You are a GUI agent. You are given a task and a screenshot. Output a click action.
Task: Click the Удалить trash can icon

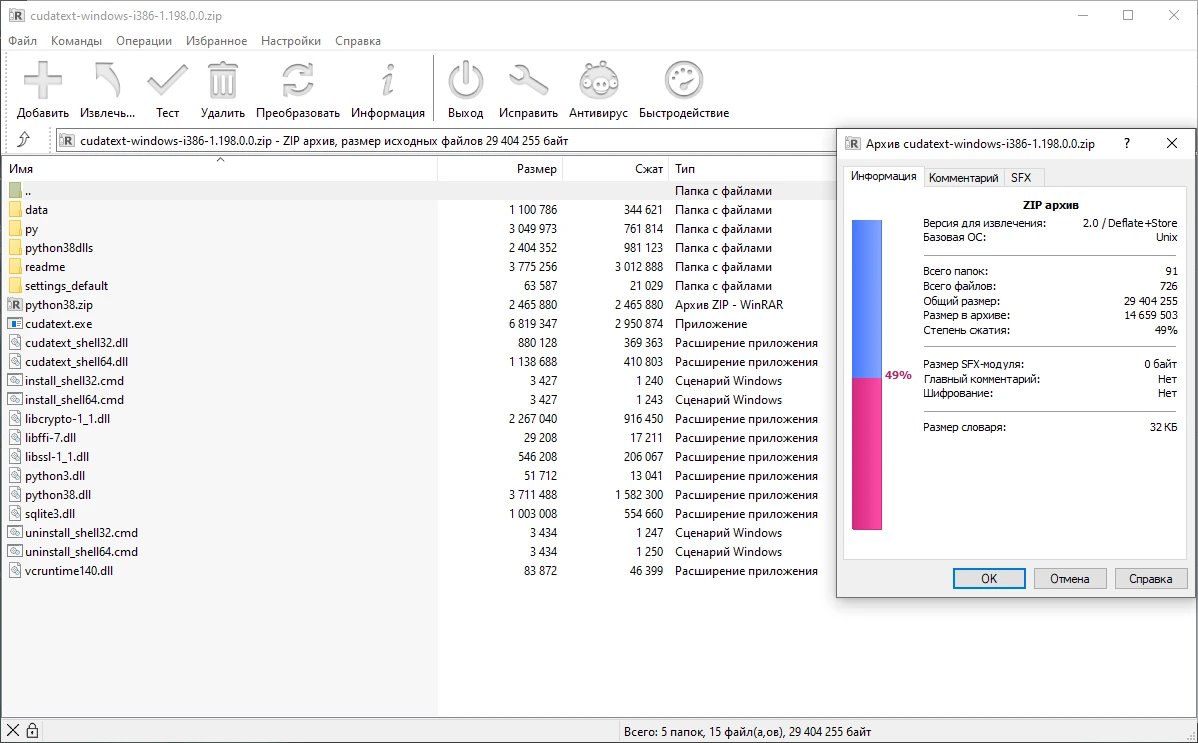pyautogui.click(x=222, y=80)
